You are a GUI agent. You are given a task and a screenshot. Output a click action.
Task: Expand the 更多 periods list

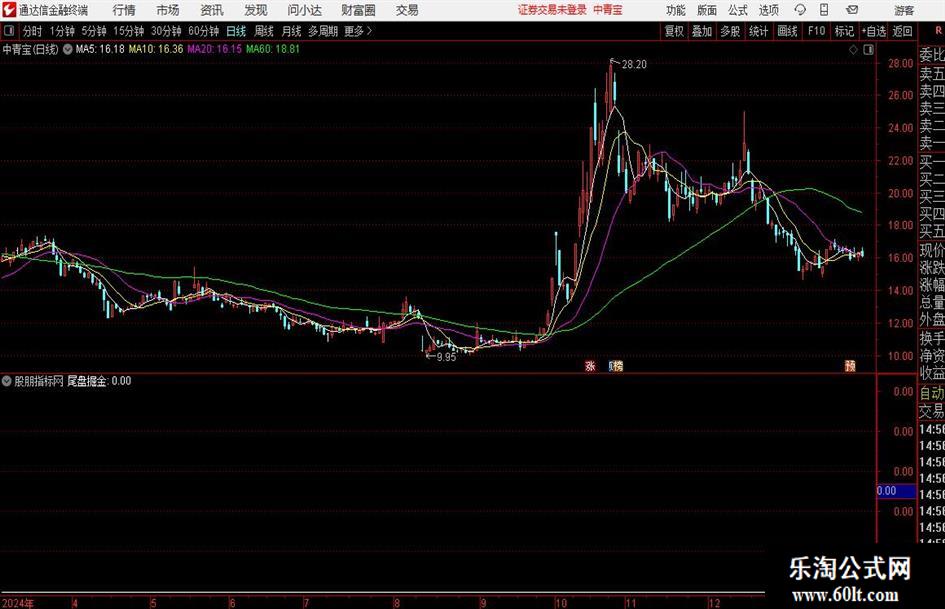pyautogui.click(x=358, y=31)
